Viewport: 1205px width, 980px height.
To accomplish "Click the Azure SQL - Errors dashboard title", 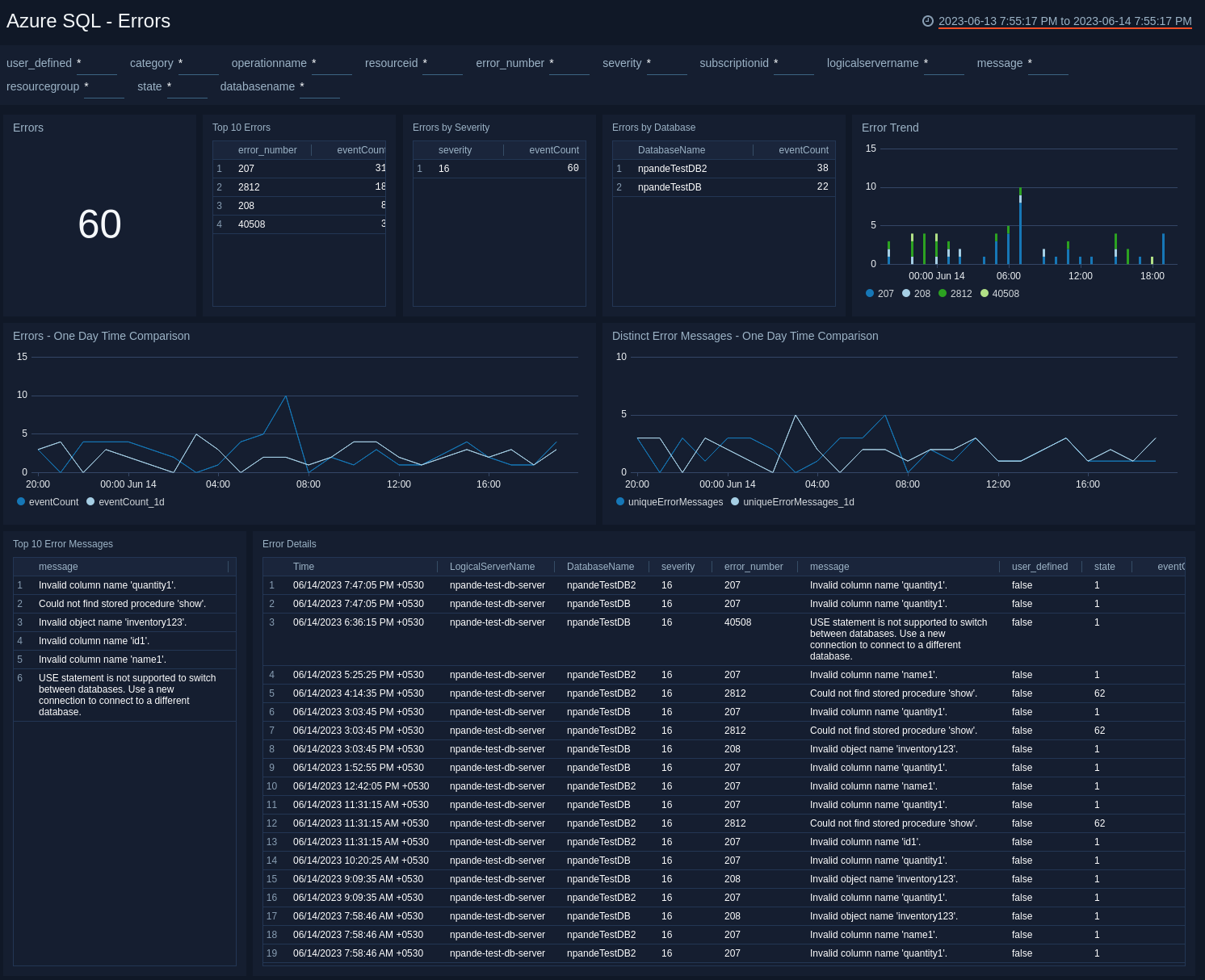I will point(89,21).
